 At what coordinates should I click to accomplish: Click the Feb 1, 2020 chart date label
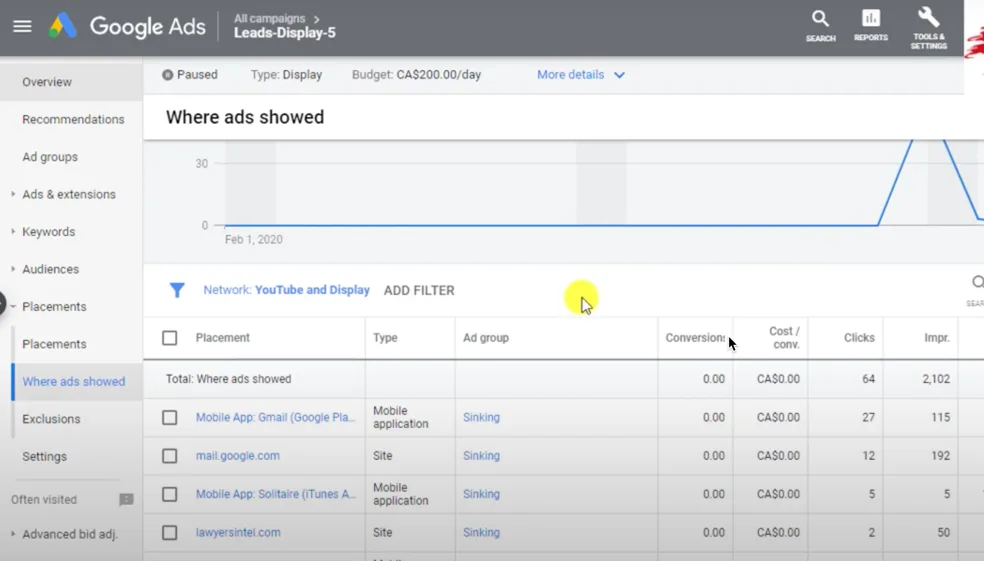pos(254,239)
